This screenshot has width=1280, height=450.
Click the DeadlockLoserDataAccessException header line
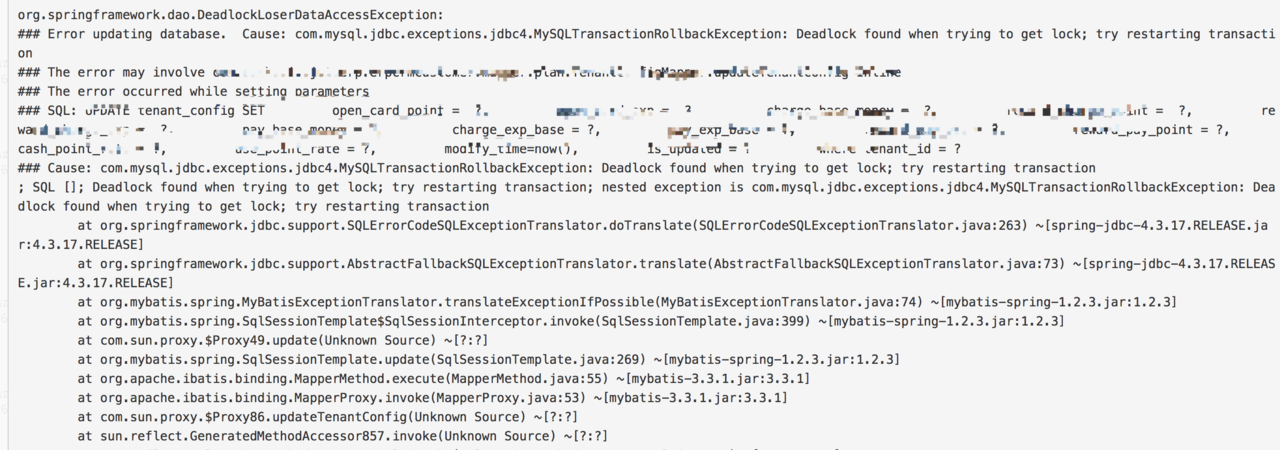tap(231, 15)
